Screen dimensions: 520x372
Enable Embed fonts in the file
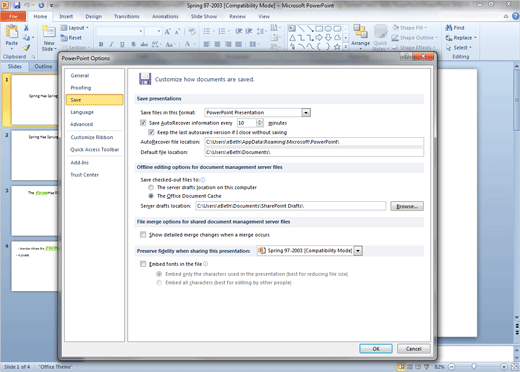143,264
